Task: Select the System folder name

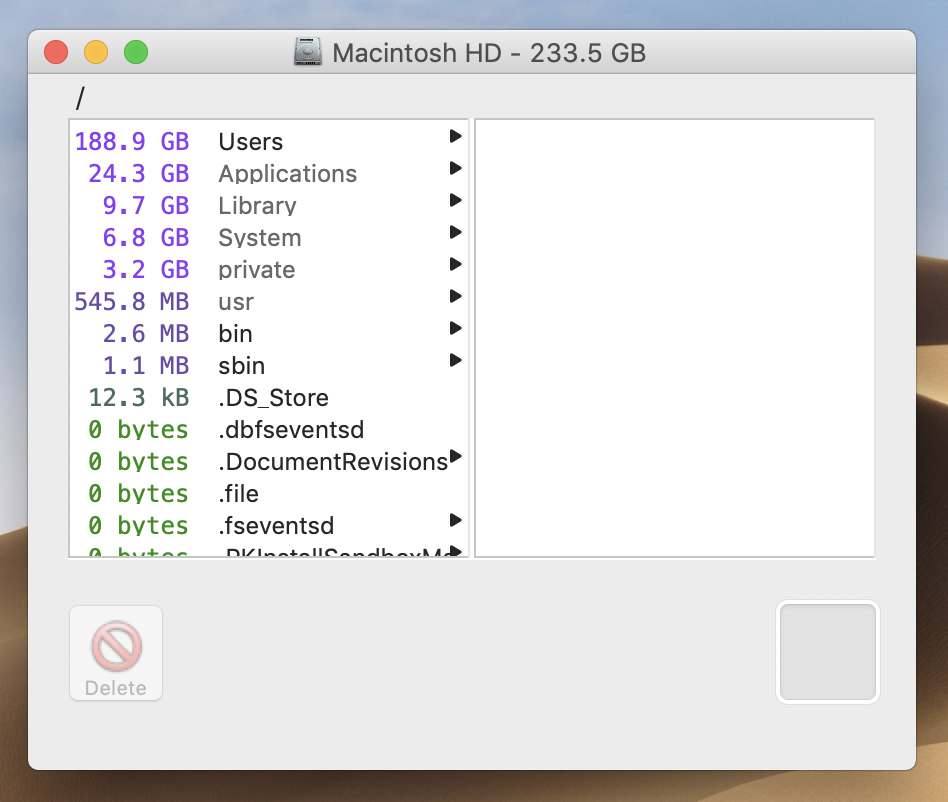Action: point(260,238)
